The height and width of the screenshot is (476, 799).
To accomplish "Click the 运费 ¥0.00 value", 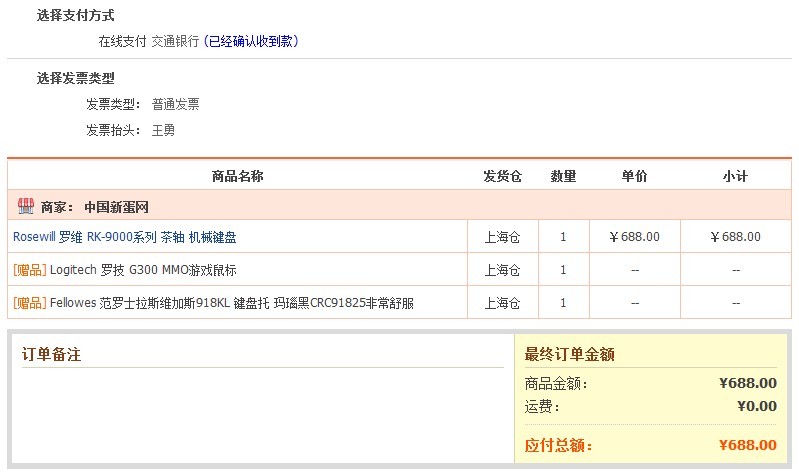I will 757,406.
